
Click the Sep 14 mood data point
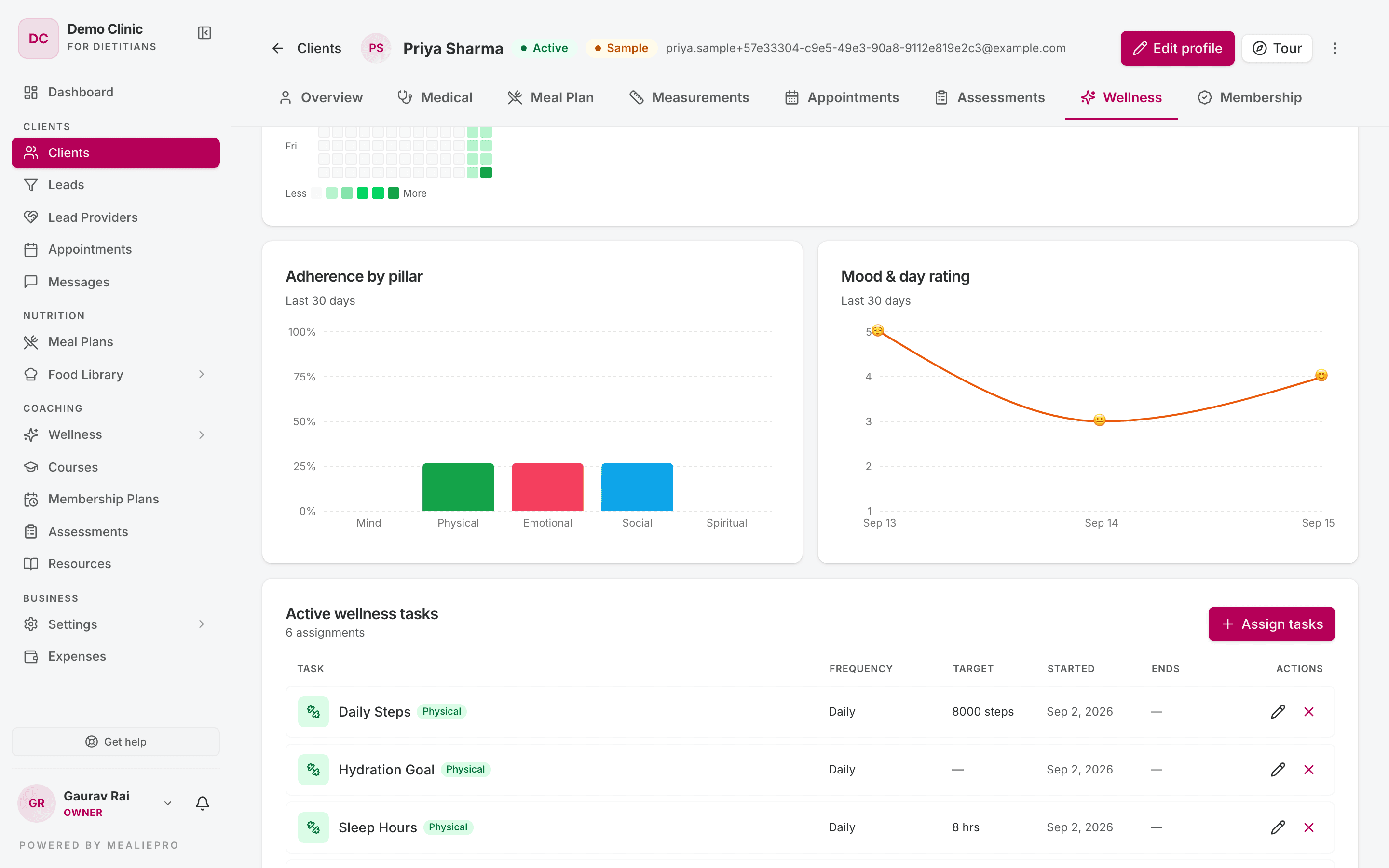point(1099,420)
